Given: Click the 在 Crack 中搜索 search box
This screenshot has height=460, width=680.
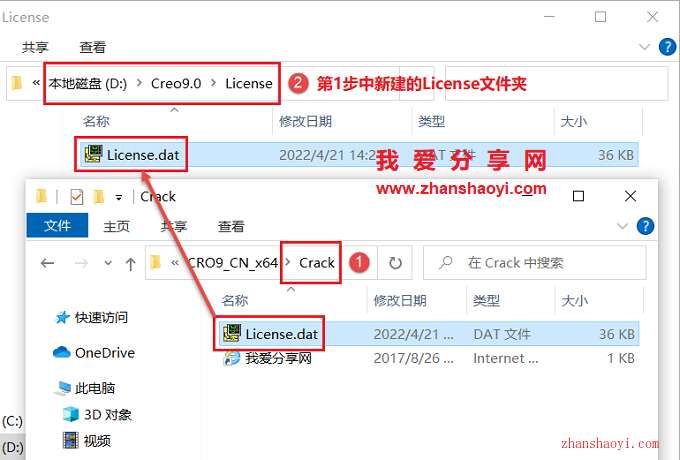Looking at the screenshot, I should click(534, 263).
